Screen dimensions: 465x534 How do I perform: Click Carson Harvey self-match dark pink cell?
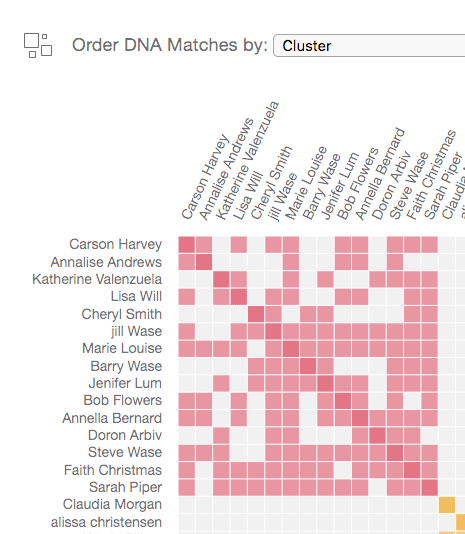187,245
